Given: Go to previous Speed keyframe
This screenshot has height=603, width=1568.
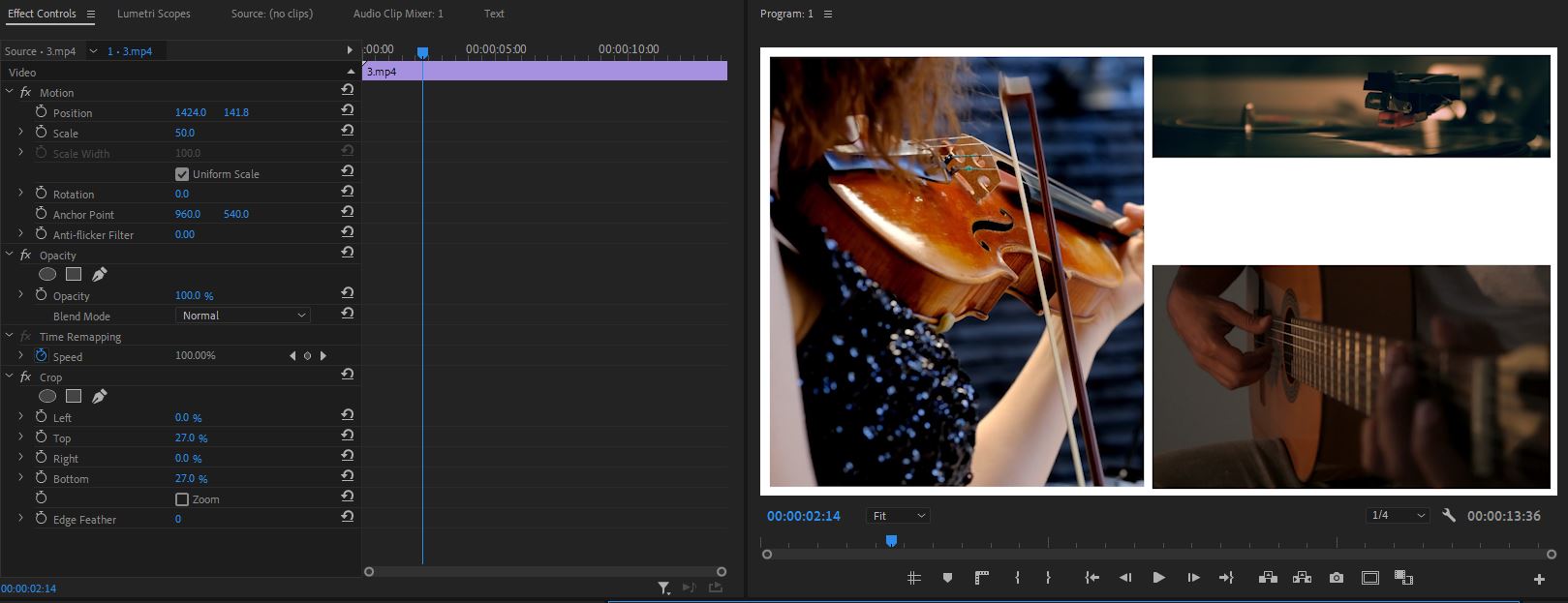Looking at the screenshot, I should pyautogui.click(x=292, y=356).
